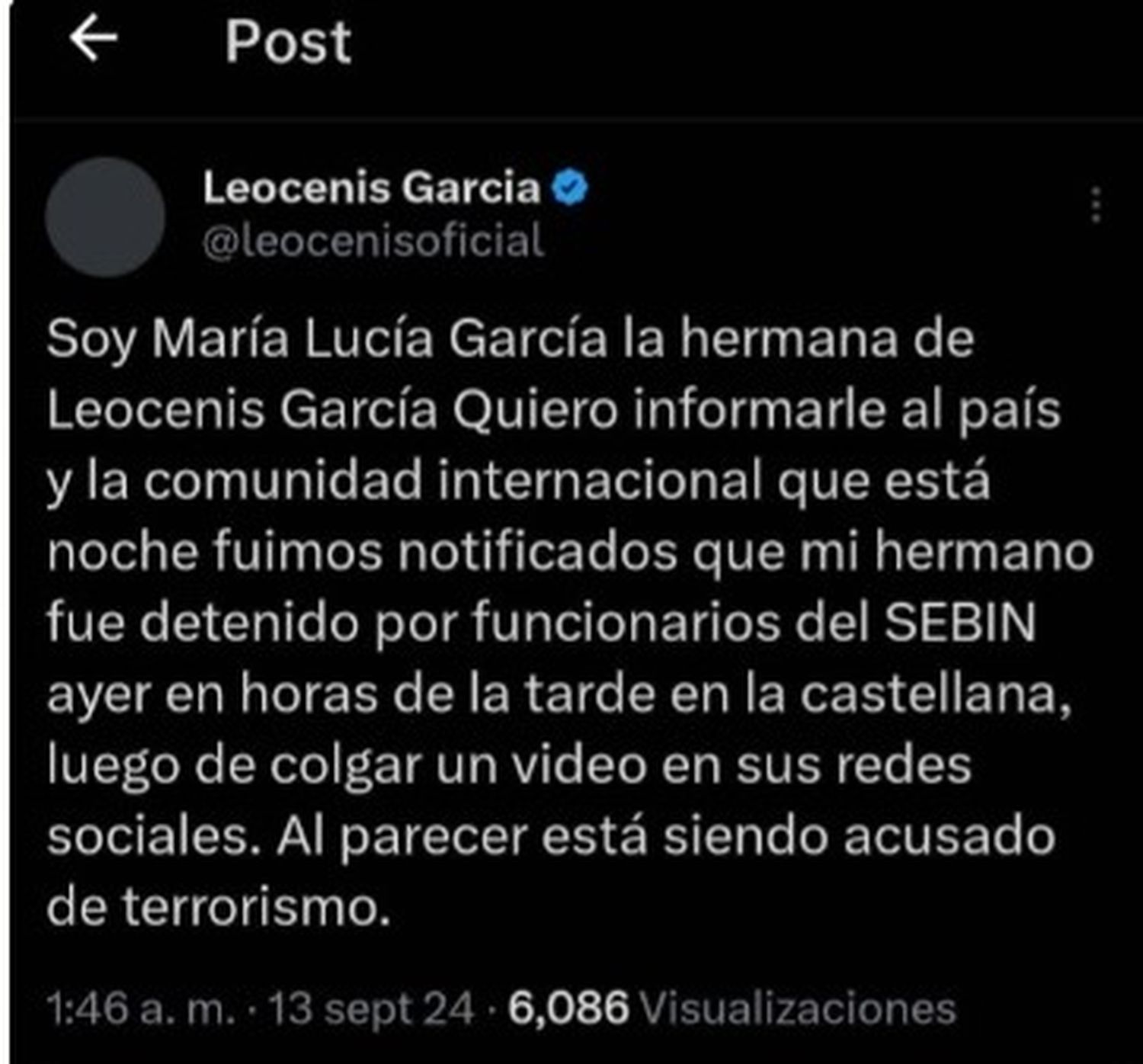The image size is (1143, 1064).
Task: Click the word SEBIN in the post
Action: point(960,623)
